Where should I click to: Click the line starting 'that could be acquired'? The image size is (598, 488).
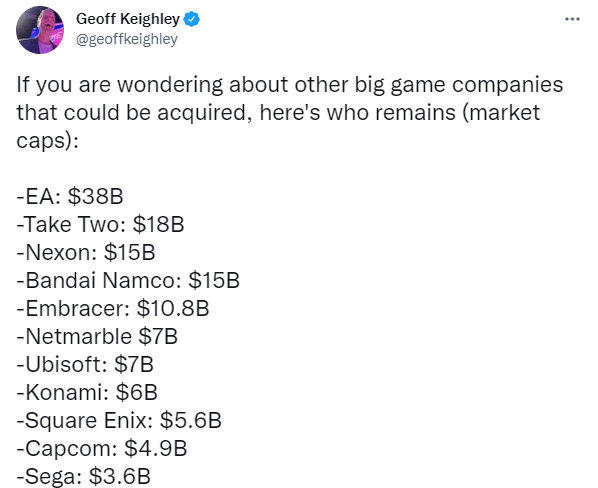click(x=278, y=113)
